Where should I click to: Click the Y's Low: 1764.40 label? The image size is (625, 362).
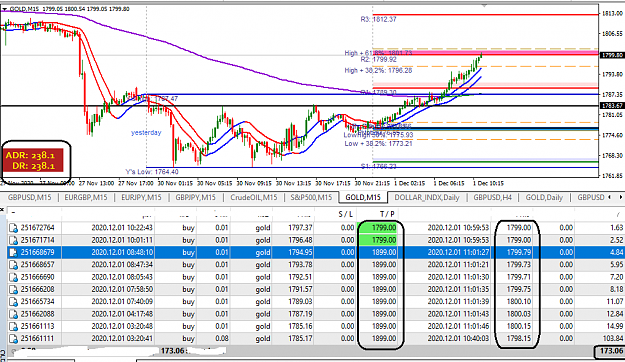point(152,172)
